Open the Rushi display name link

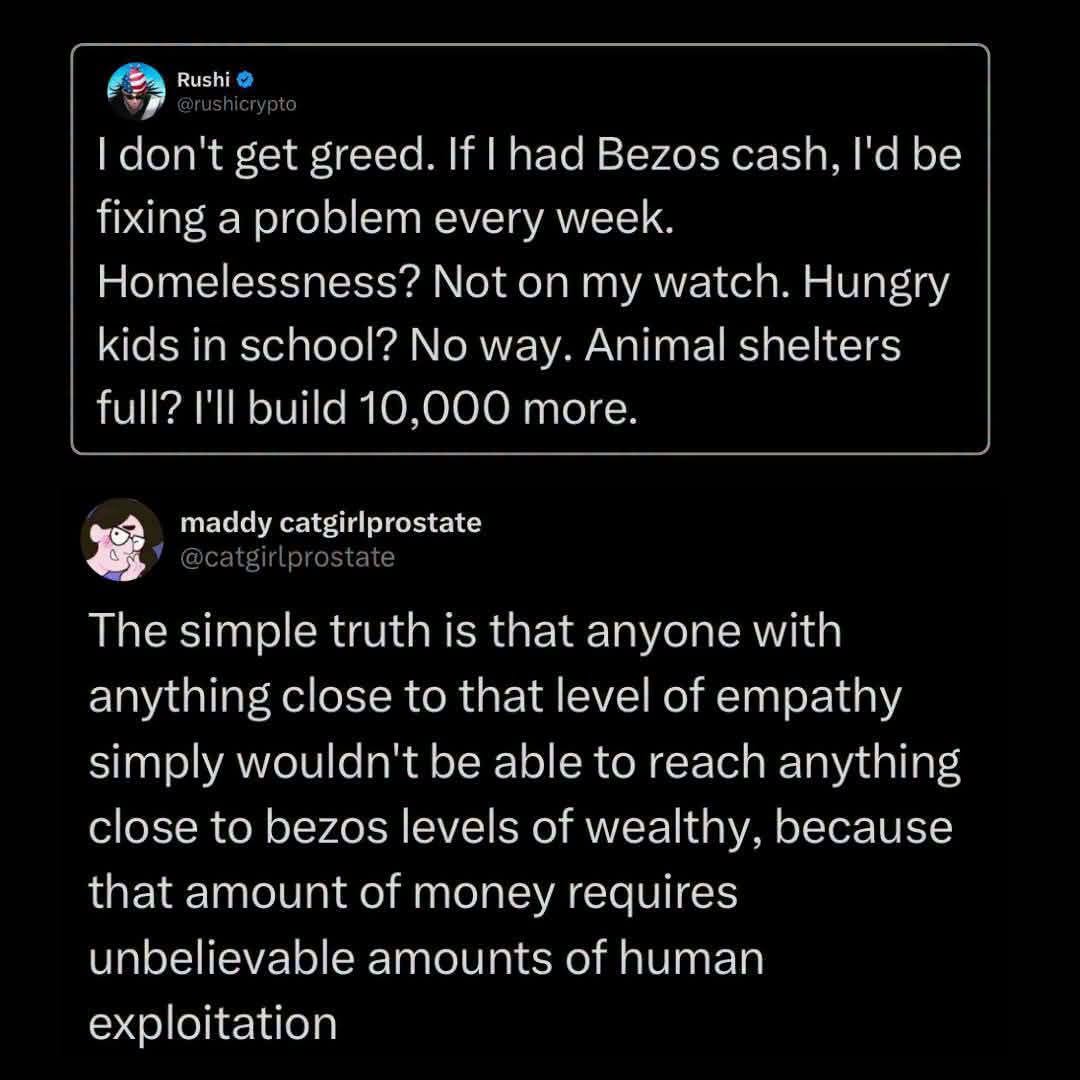click(x=203, y=80)
